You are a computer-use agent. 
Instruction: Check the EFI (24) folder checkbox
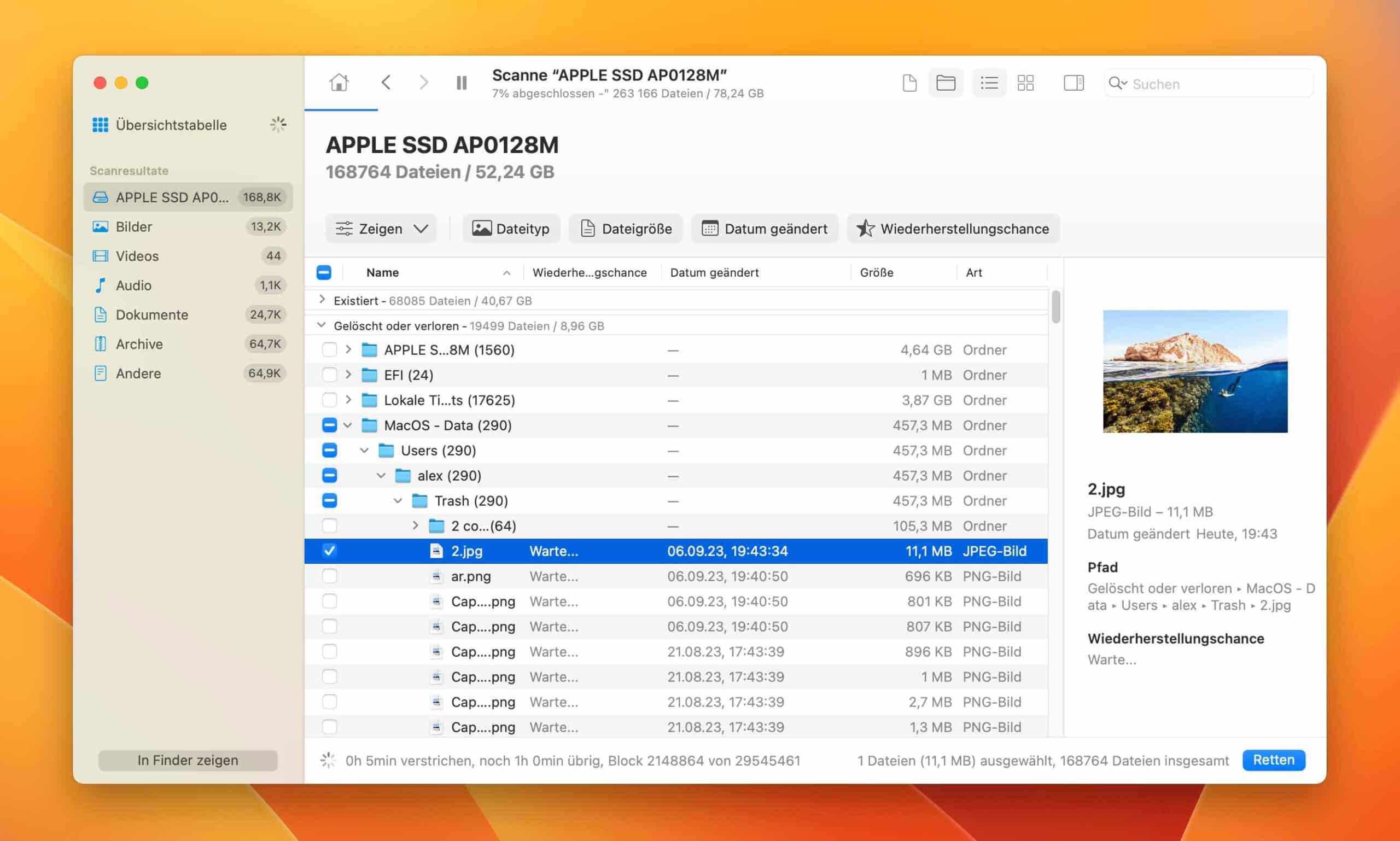pyautogui.click(x=329, y=375)
